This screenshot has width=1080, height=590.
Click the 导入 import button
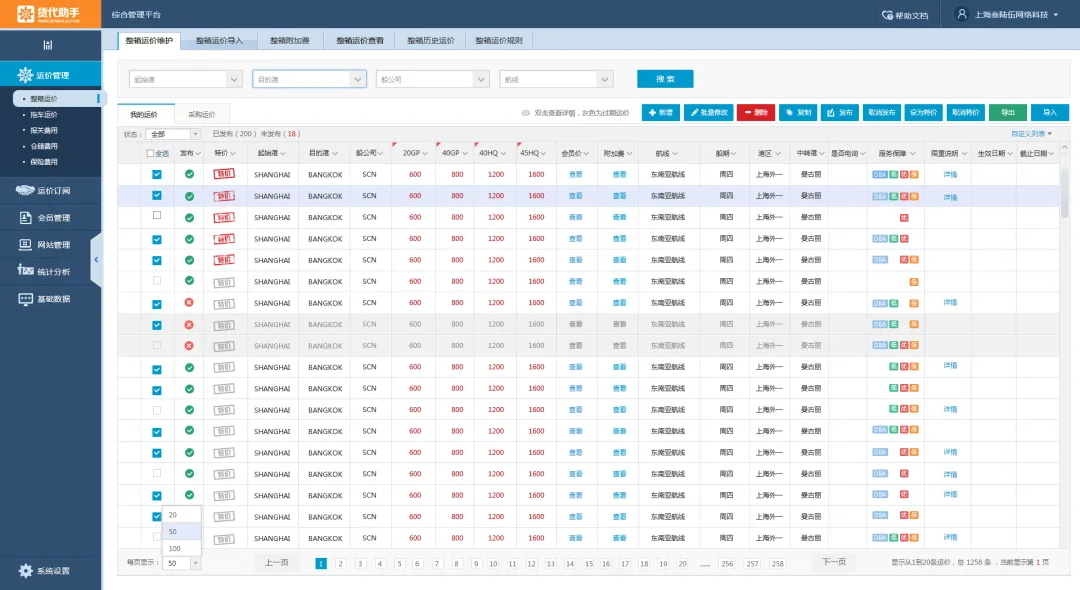click(1050, 113)
